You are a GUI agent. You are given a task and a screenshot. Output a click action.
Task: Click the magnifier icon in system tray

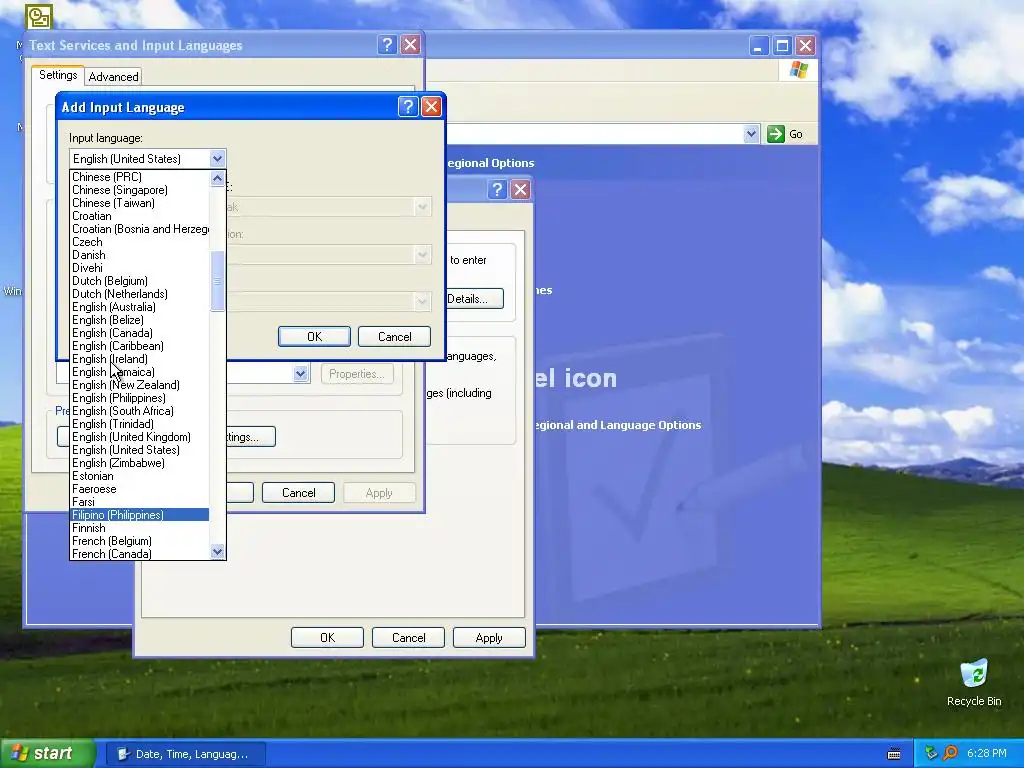coord(950,753)
